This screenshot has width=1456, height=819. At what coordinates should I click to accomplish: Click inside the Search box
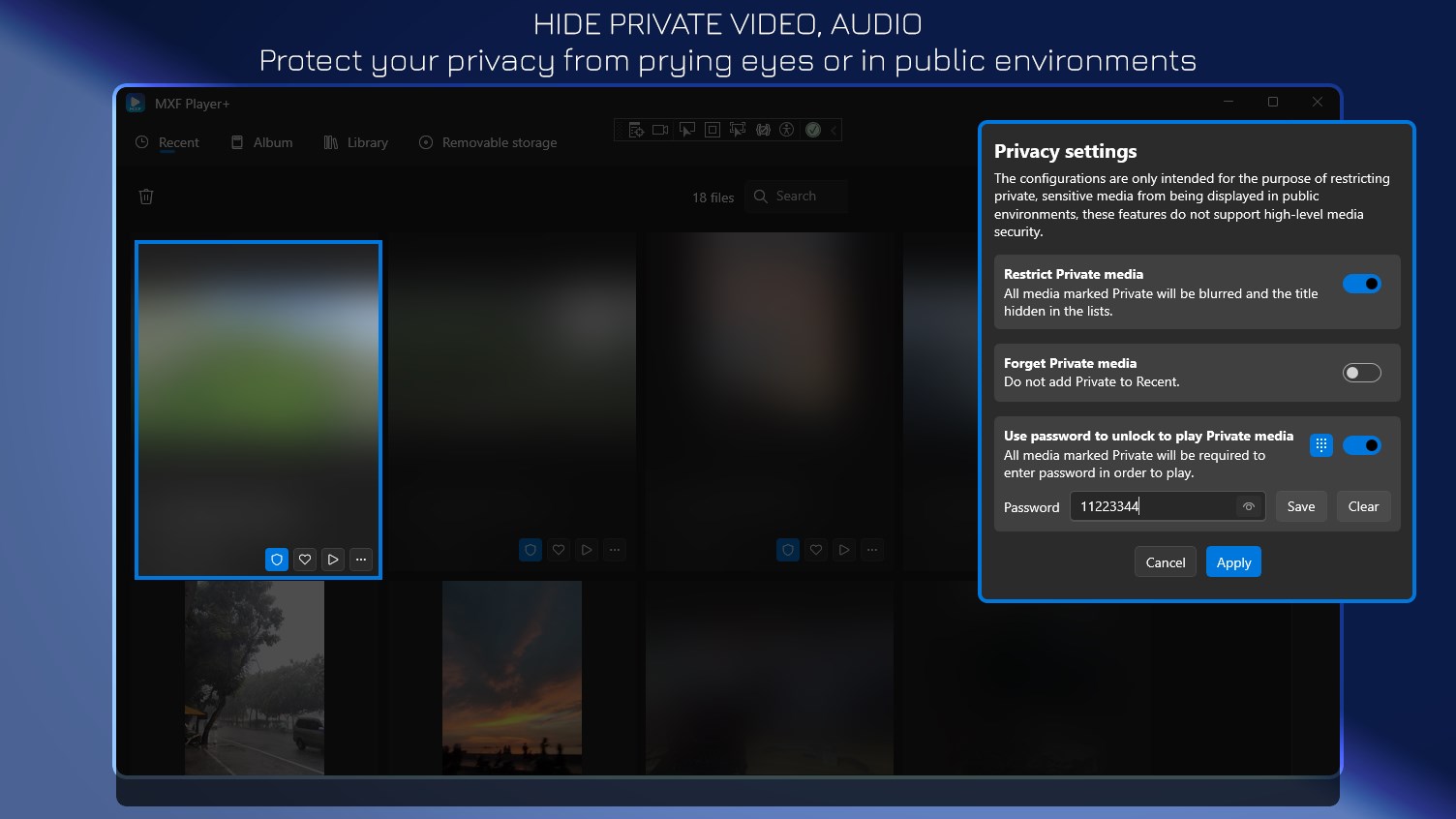(797, 196)
